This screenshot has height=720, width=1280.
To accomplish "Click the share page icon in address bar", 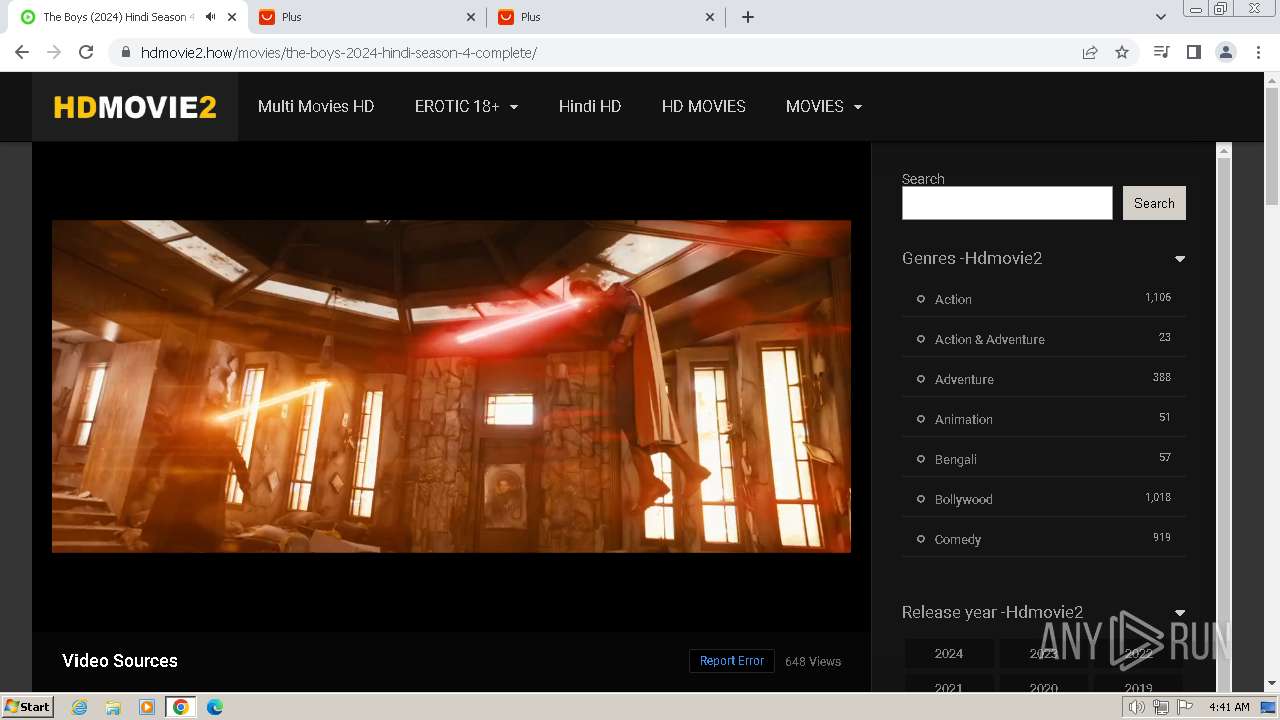I will click(x=1090, y=52).
